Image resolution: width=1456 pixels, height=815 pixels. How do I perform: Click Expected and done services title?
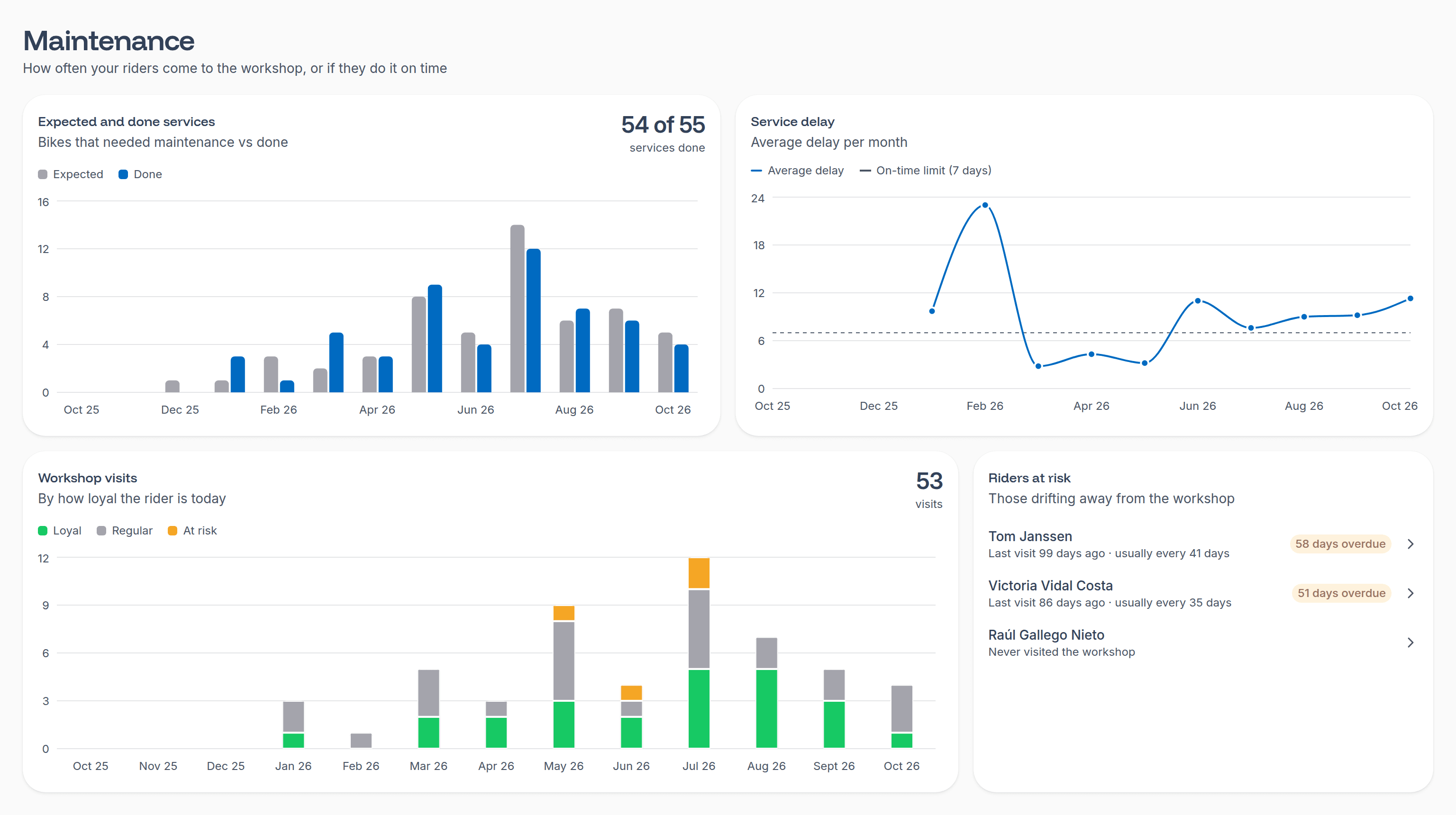[x=127, y=121]
